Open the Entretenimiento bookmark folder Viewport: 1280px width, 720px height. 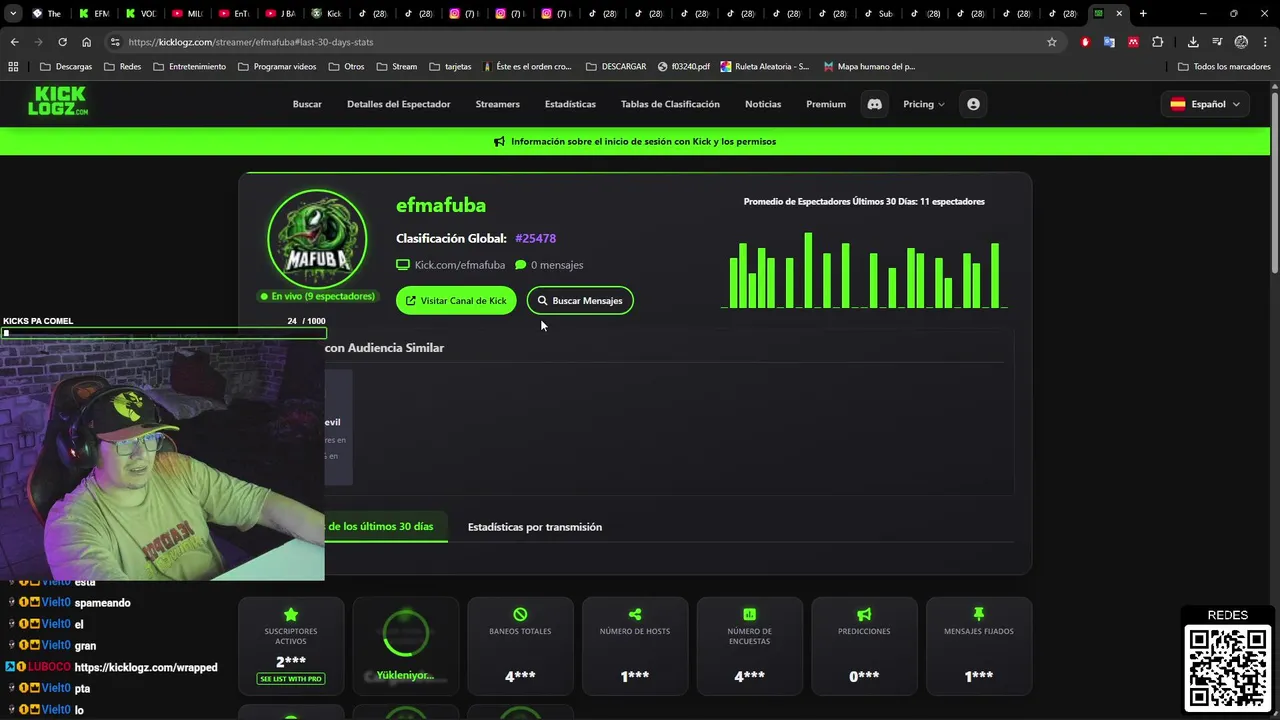click(190, 67)
